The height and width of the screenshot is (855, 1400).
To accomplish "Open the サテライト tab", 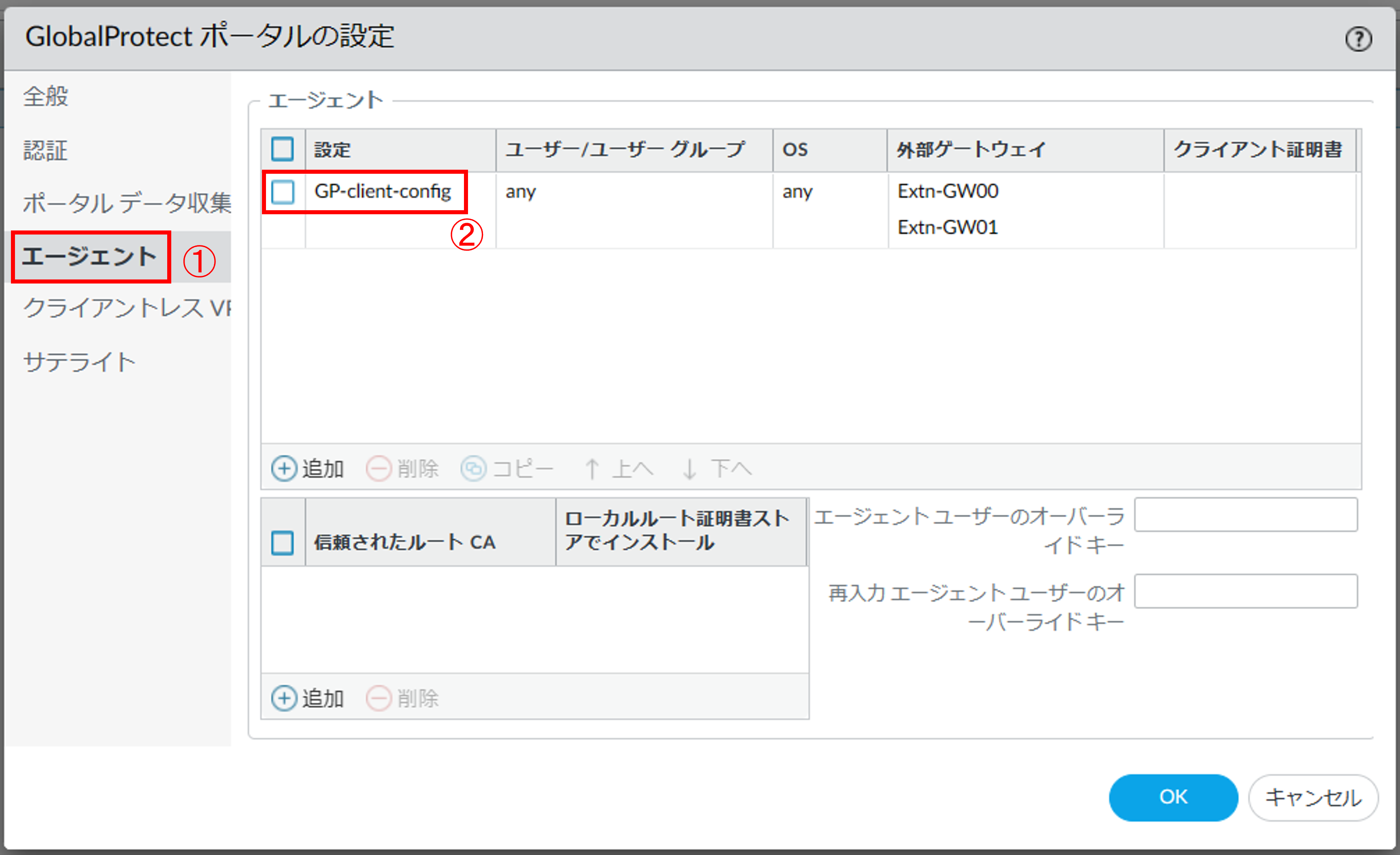I will [79, 362].
